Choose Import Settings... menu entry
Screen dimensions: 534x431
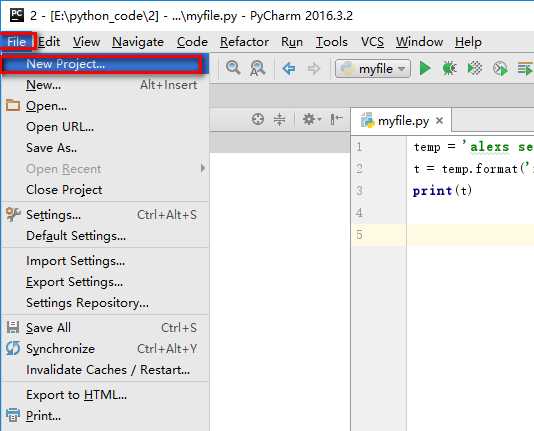105,261
